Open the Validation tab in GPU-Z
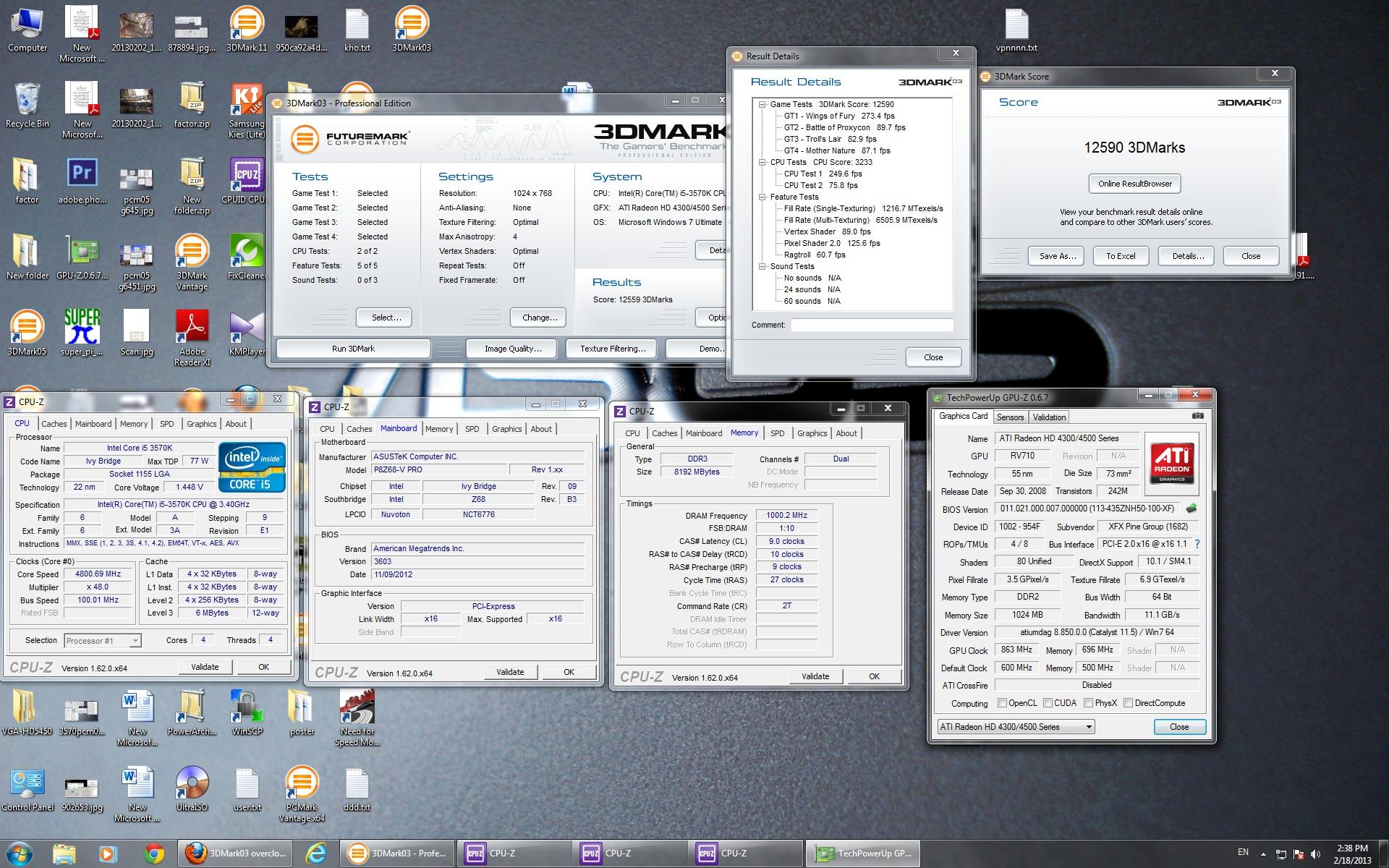 click(1049, 417)
